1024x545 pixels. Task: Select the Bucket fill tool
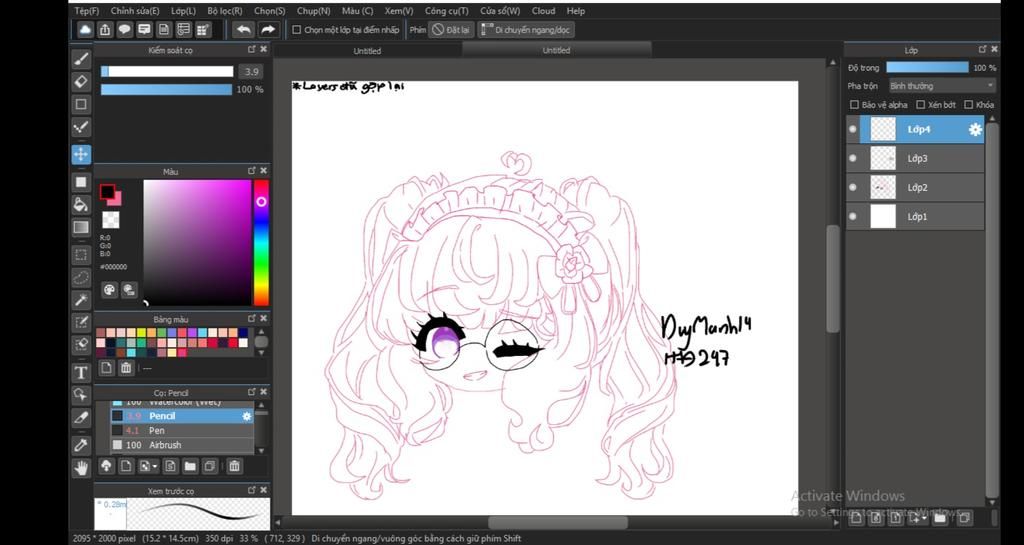tap(81, 204)
